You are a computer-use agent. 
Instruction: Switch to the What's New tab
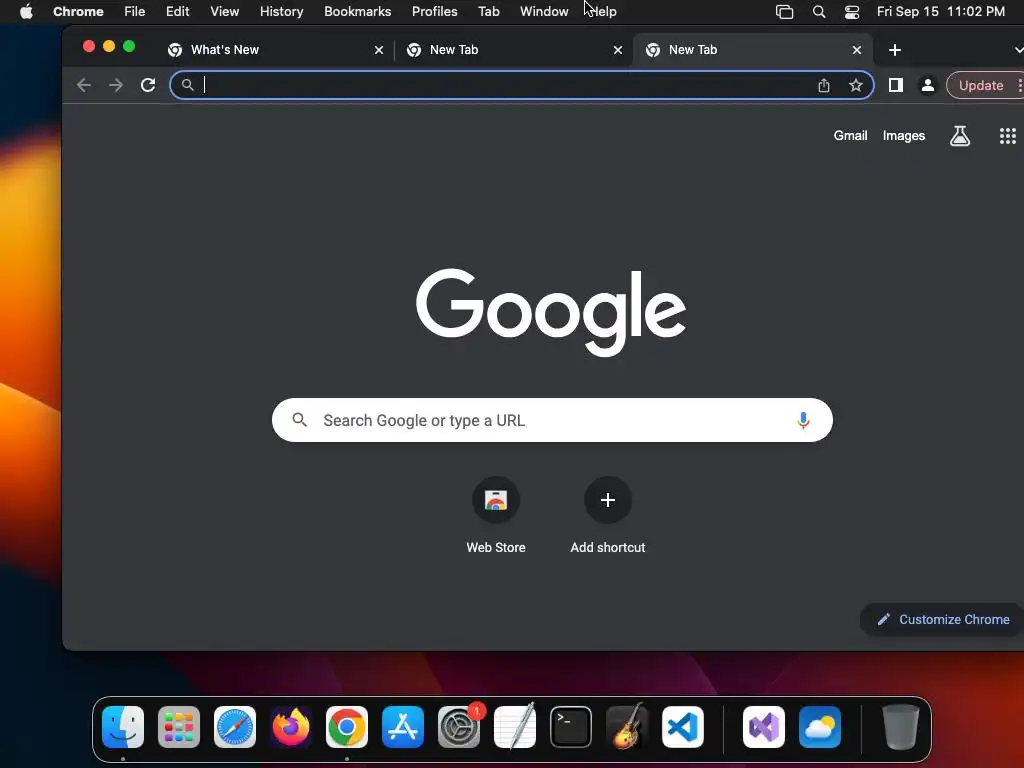274,50
